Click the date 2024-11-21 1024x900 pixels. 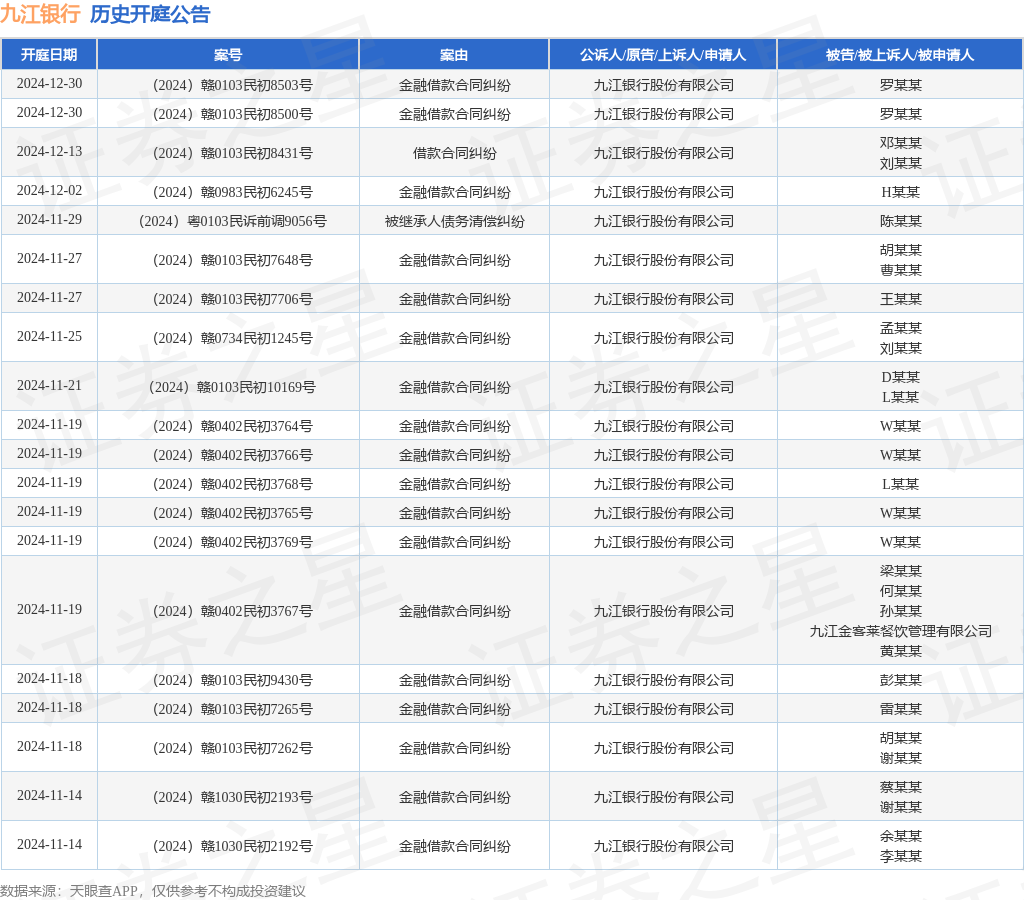[50, 385]
